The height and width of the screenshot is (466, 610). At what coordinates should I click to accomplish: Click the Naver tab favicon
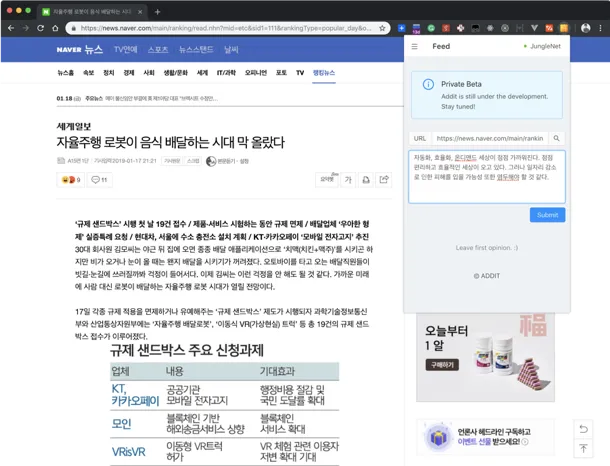click(46, 12)
